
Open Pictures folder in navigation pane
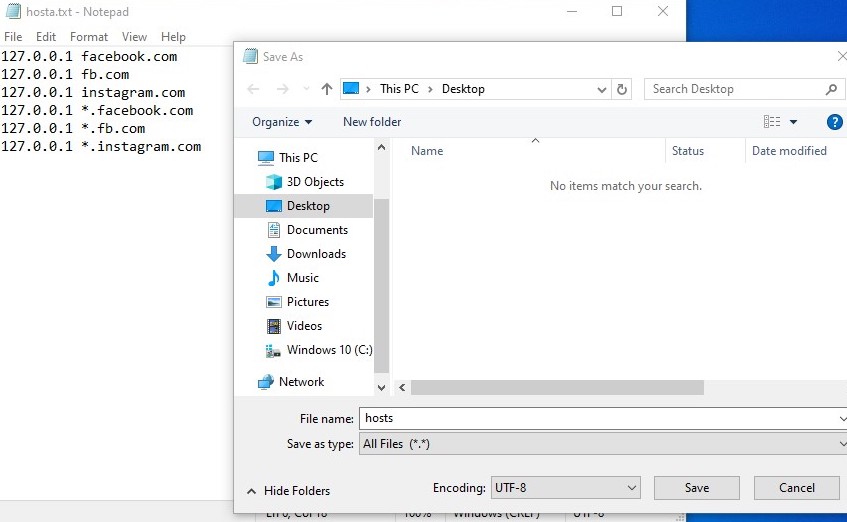297,302
